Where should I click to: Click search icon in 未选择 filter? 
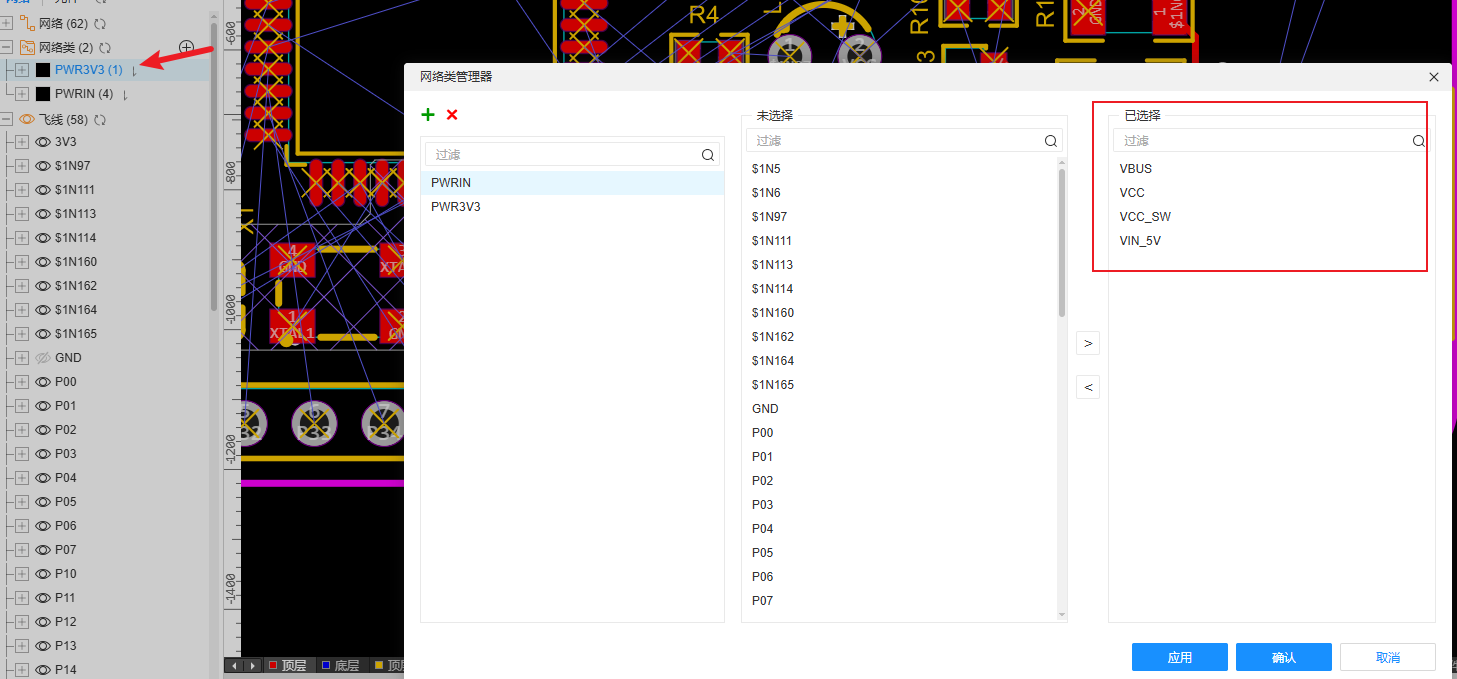pos(1051,141)
